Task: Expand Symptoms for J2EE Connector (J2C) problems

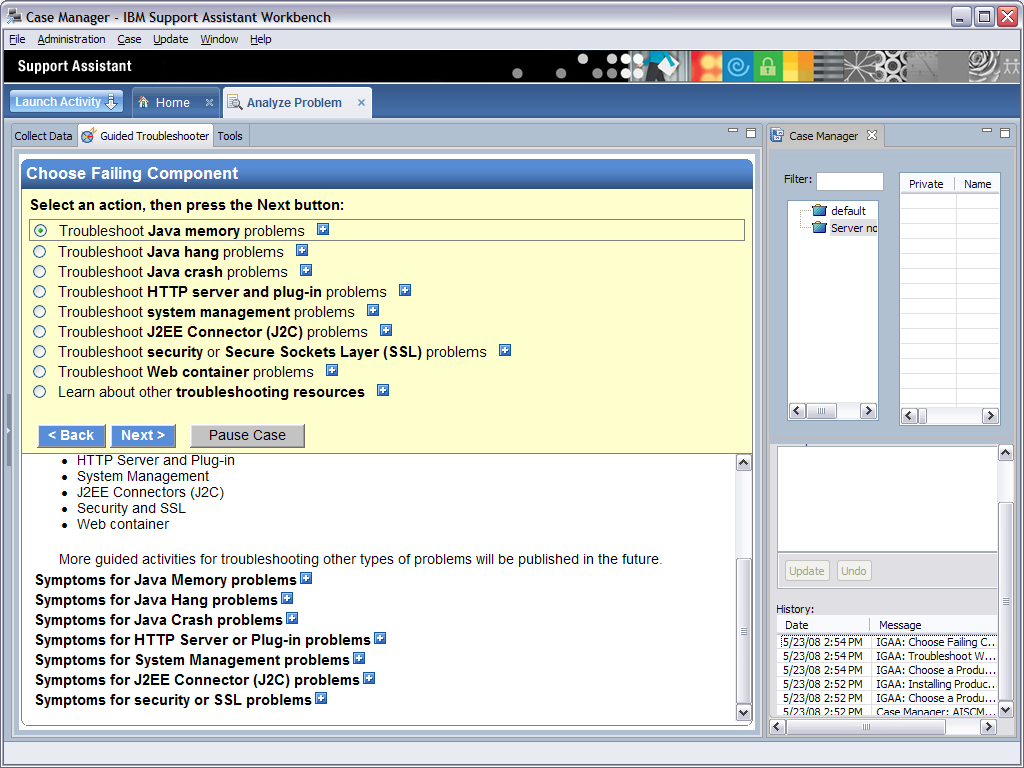Action: 369,679
